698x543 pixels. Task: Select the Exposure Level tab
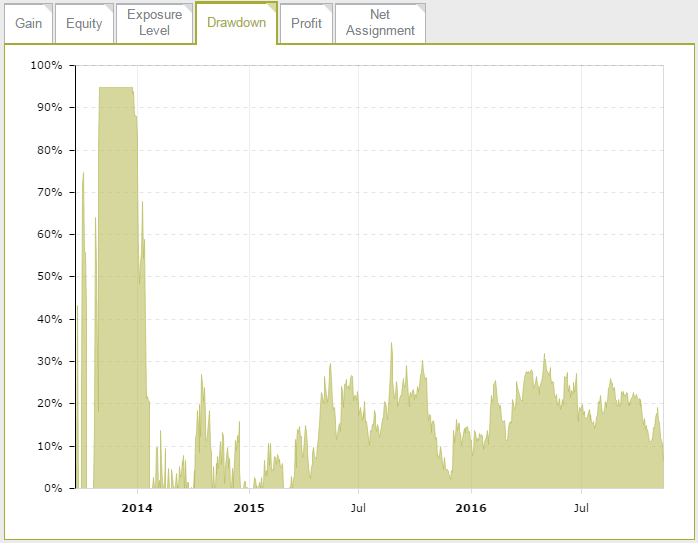point(154,23)
